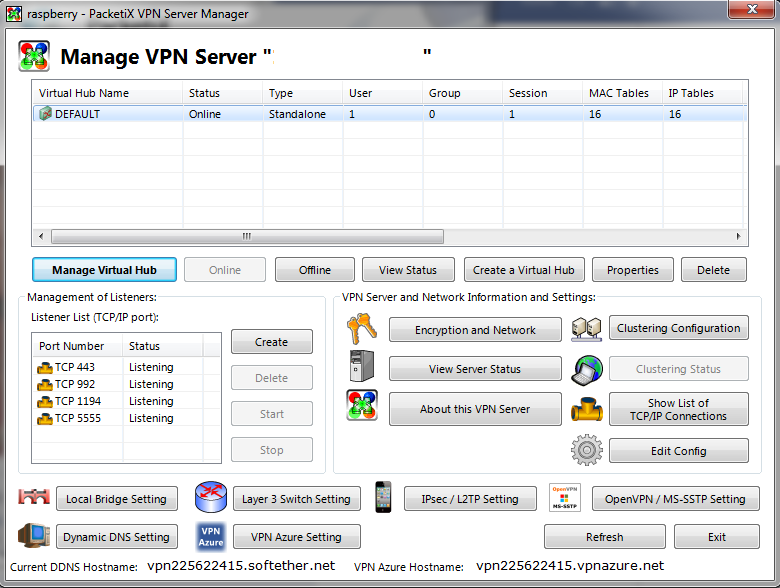780x588 pixels.
Task: Click the monitor icon beside Dynamic DNS Setting
Action: pyautogui.click(x=34, y=536)
